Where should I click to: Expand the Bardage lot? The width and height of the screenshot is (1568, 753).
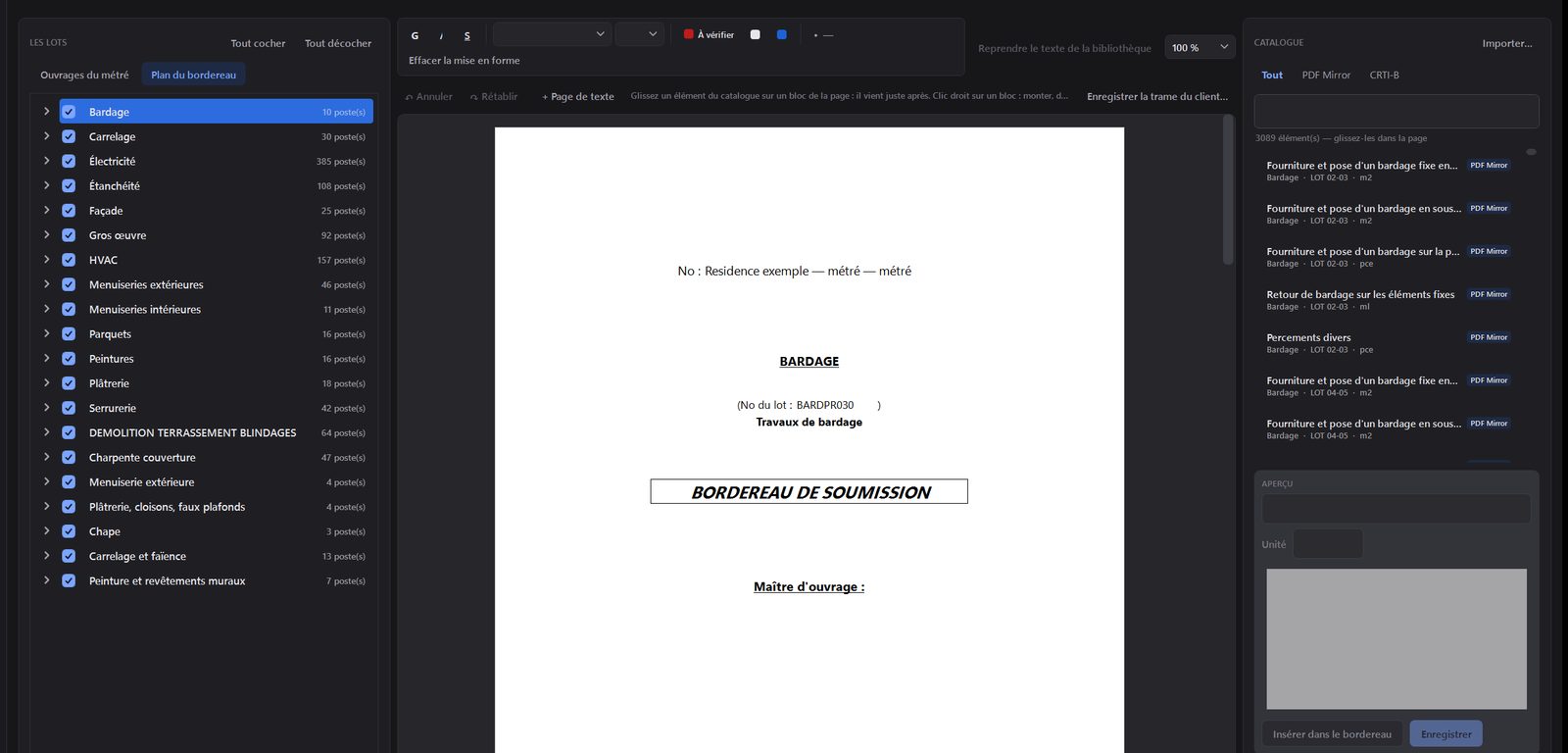[46, 112]
